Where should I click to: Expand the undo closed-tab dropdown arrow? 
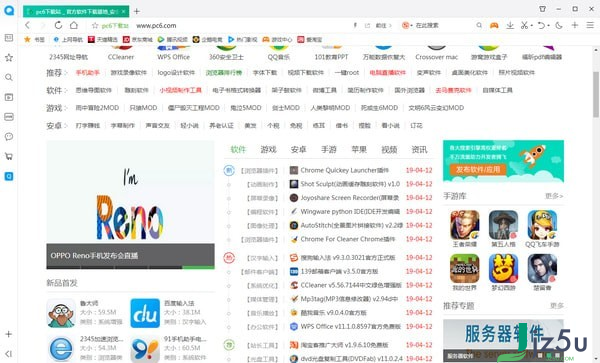tap(548, 26)
